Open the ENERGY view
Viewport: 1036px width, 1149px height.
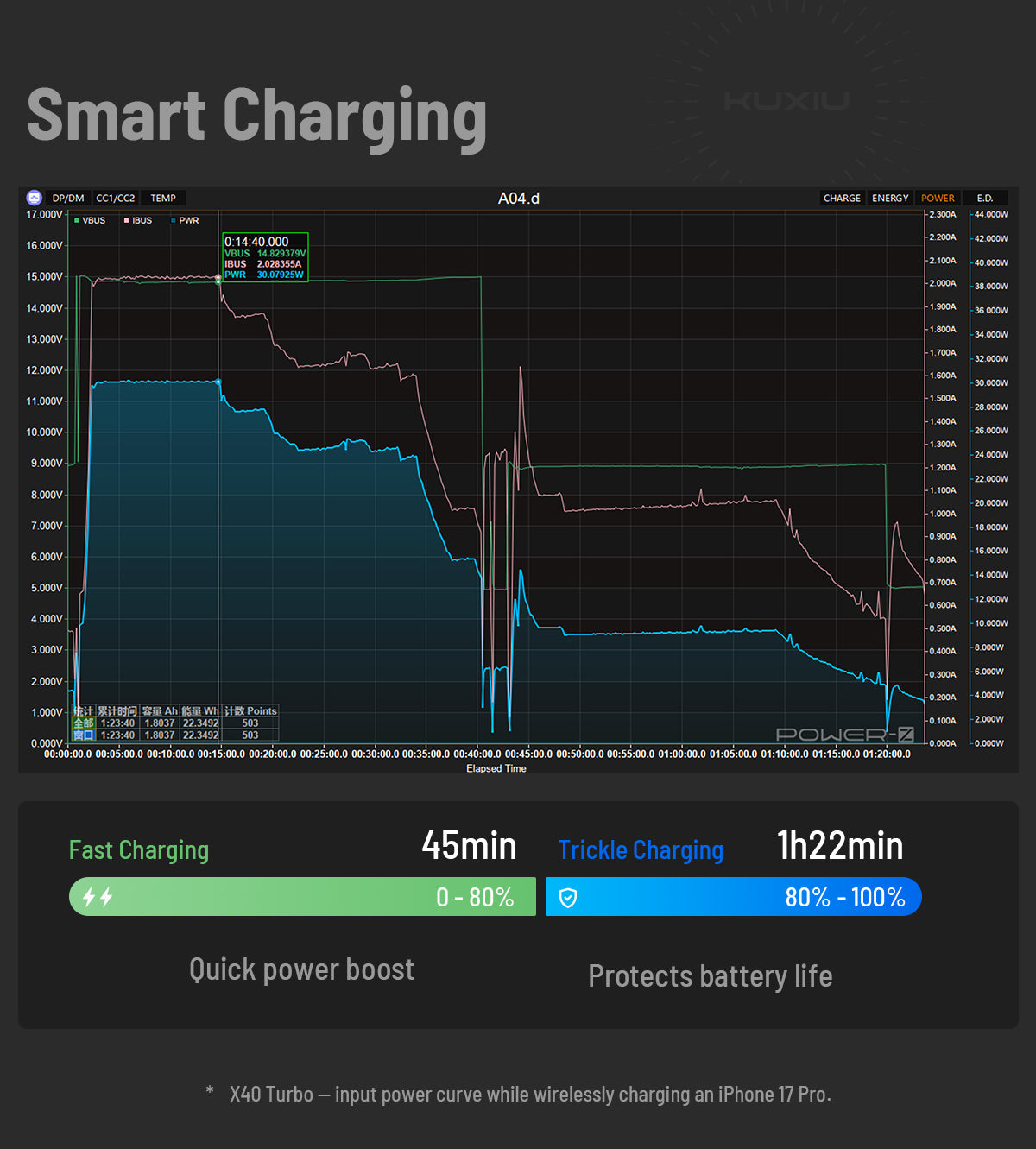(890, 199)
